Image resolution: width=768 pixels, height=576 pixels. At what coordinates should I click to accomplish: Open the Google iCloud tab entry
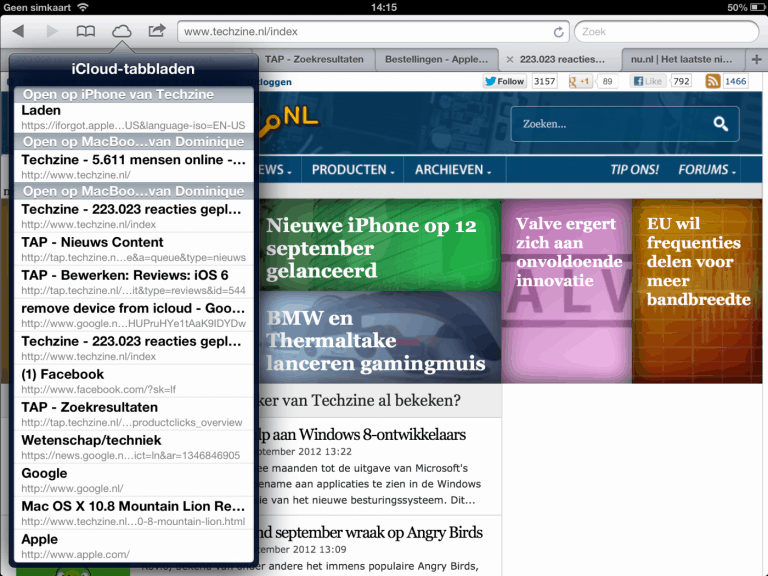pos(134,480)
